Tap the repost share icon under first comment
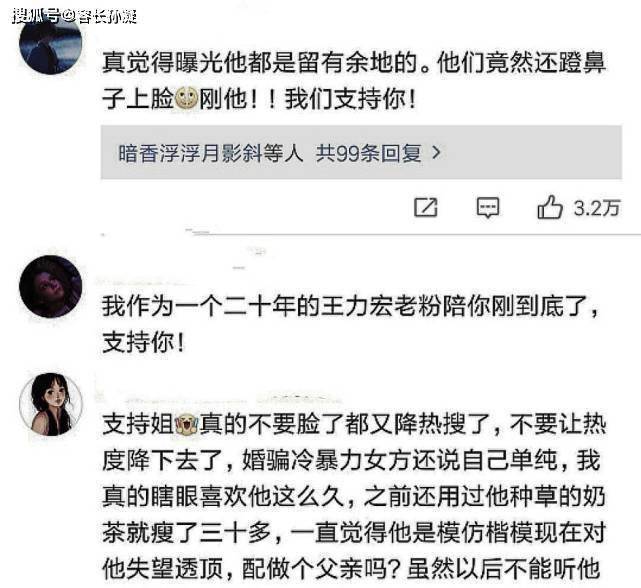 point(426,207)
